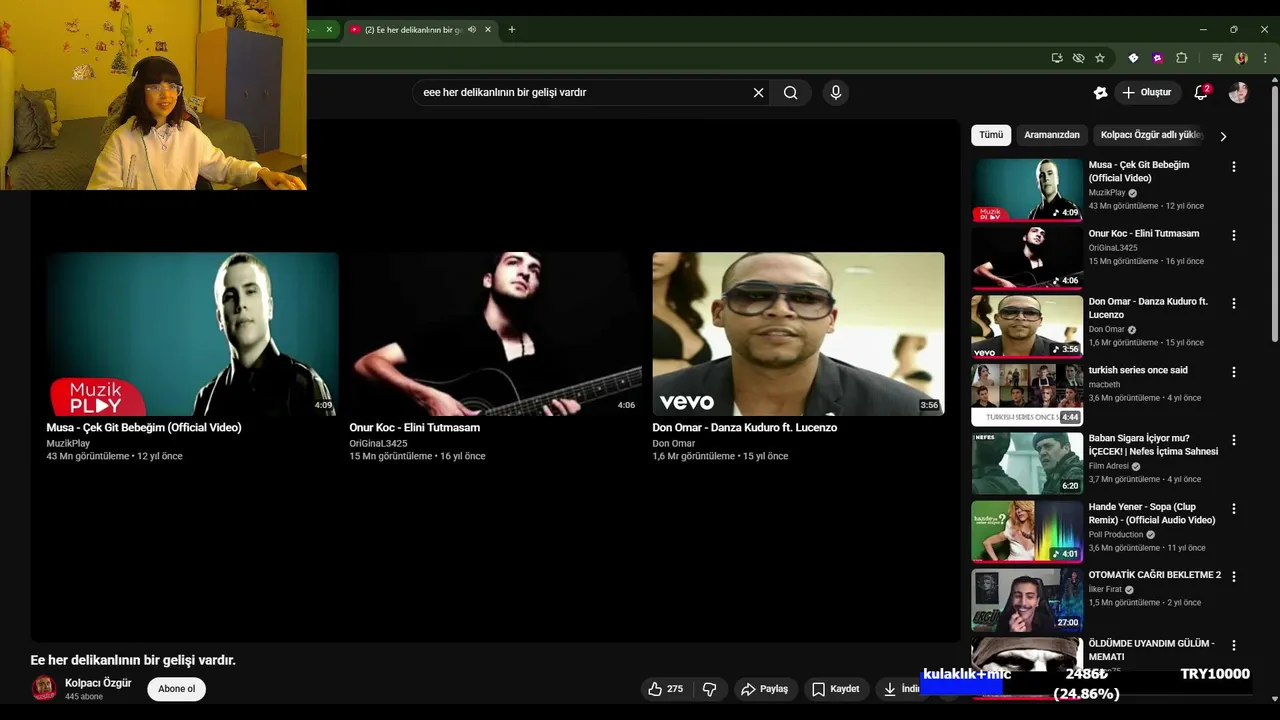Click the Kolpacı Özgür channel avatar

pyautogui.click(x=44, y=688)
